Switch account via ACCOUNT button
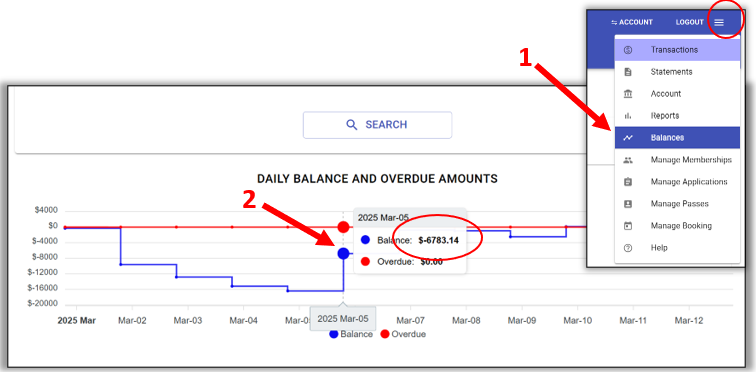The height and width of the screenshot is (372, 756). [632, 22]
